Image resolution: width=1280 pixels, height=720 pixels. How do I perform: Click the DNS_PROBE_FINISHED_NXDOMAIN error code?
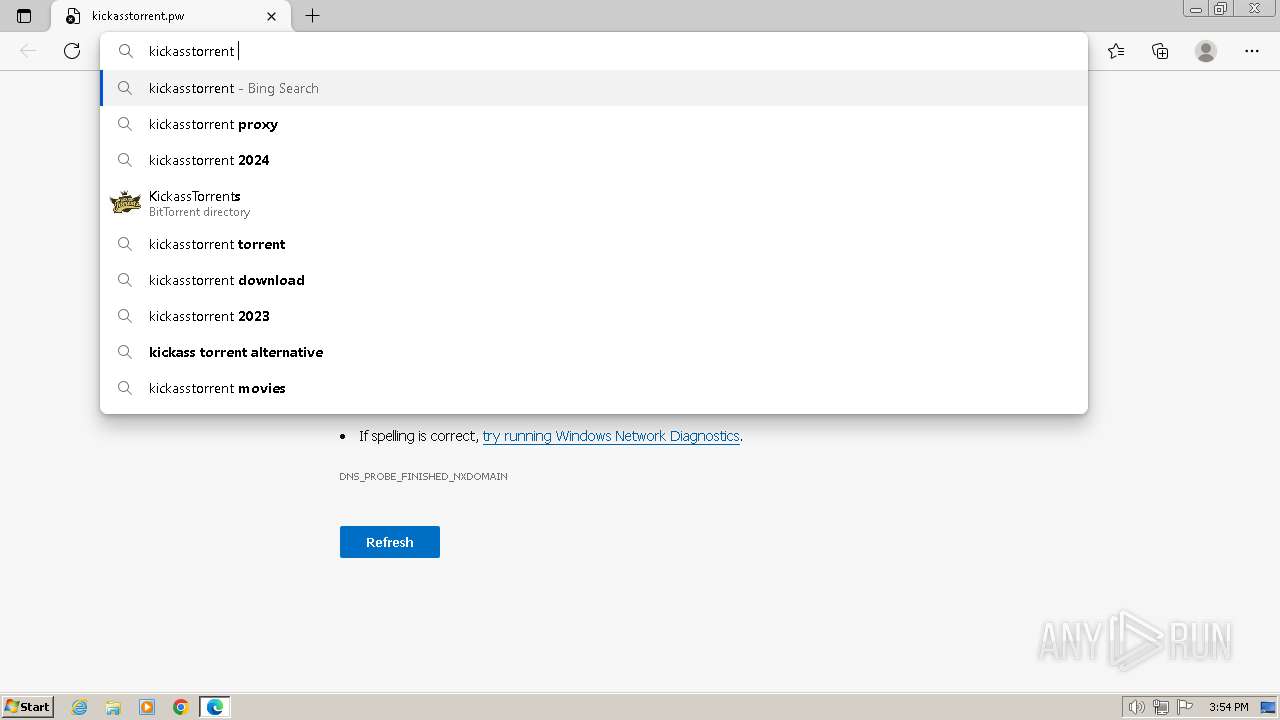click(x=423, y=476)
